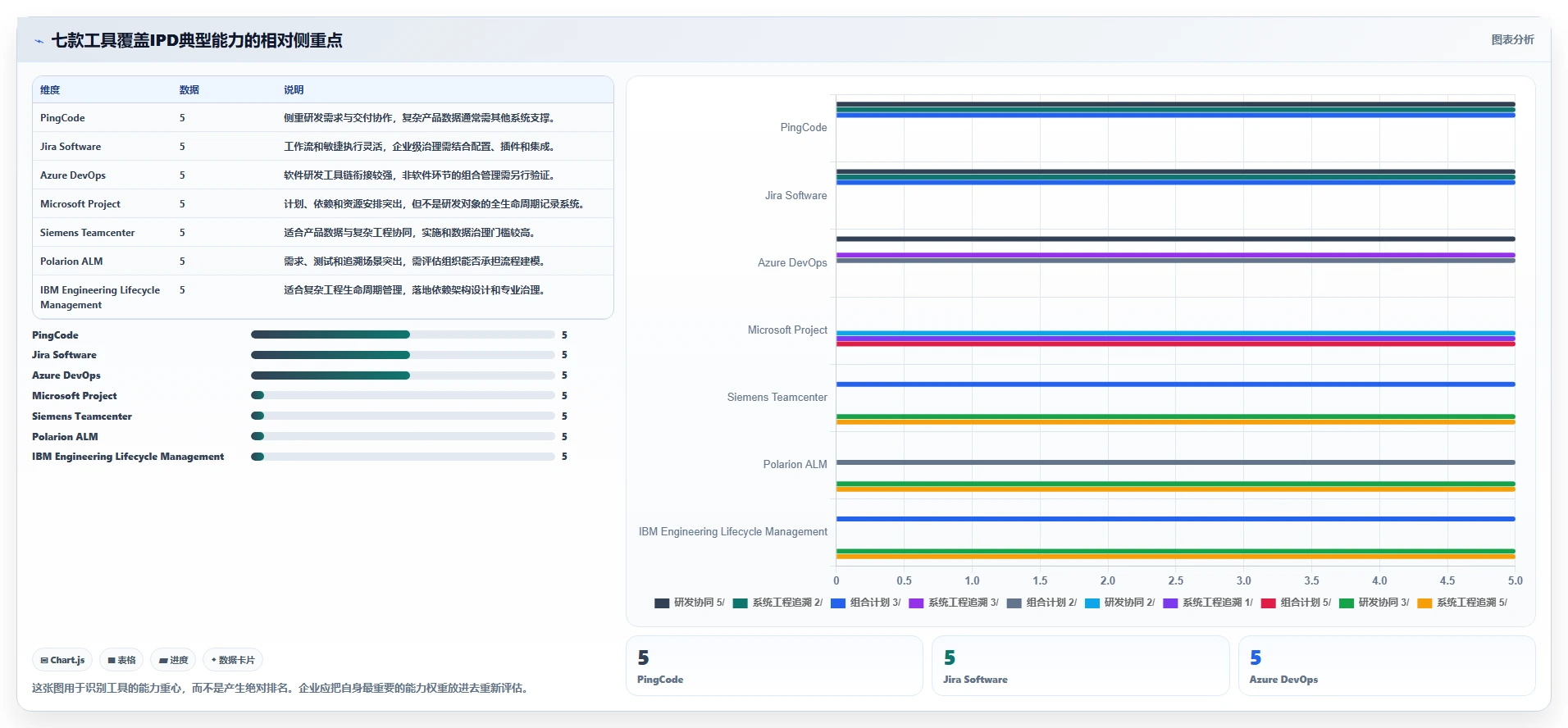Select the Siemens Teamcenter cell in the table
1568x728 pixels.
[88, 233]
